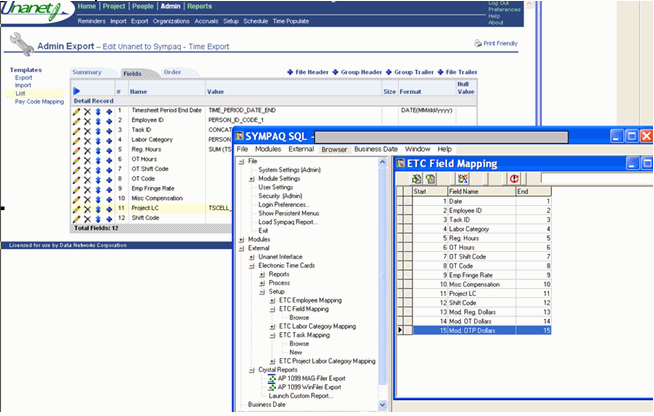Click second toolbar icon in ETC Field Mapping
The width and height of the screenshot is (654, 416).
click(x=430, y=179)
